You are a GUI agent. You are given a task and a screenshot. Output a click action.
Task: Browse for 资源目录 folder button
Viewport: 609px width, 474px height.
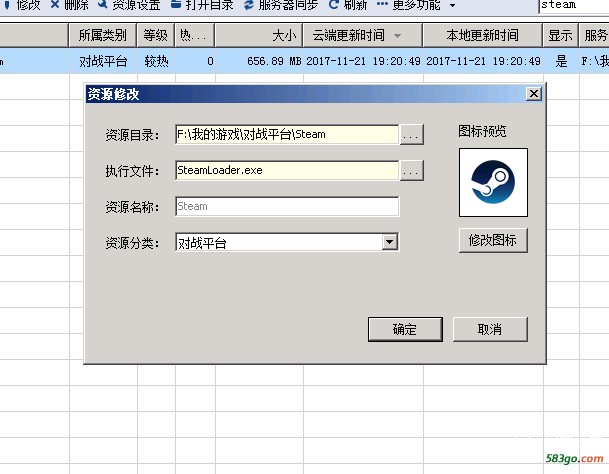point(411,134)
